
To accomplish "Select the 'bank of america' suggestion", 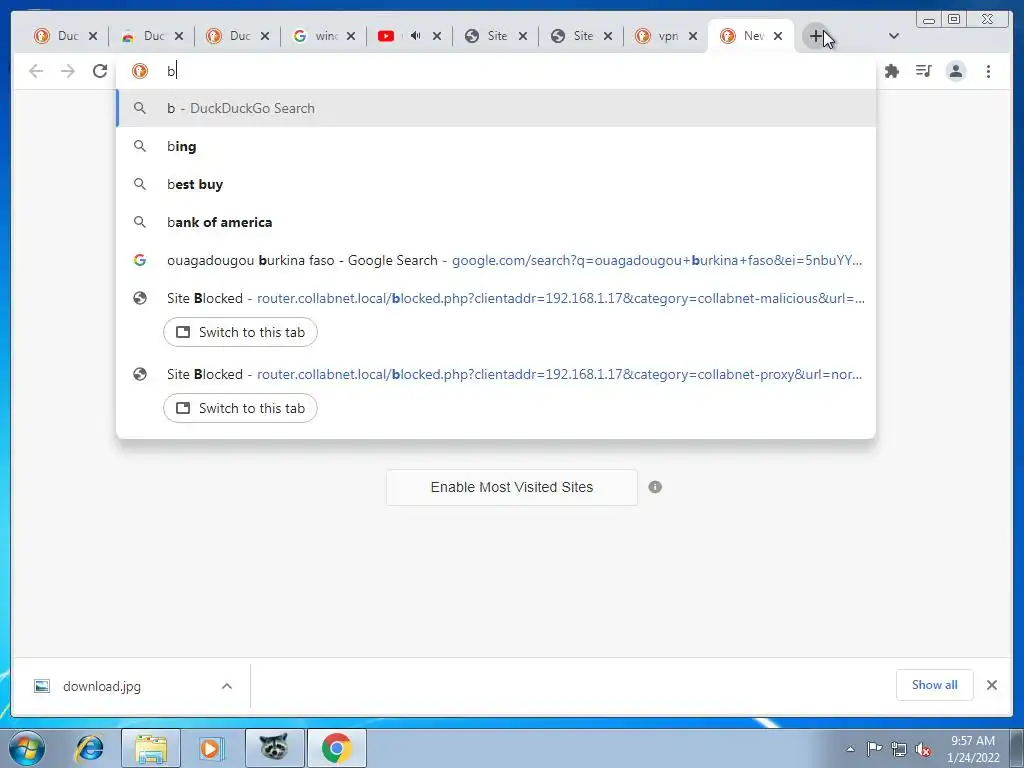I will tap(496, 222).
